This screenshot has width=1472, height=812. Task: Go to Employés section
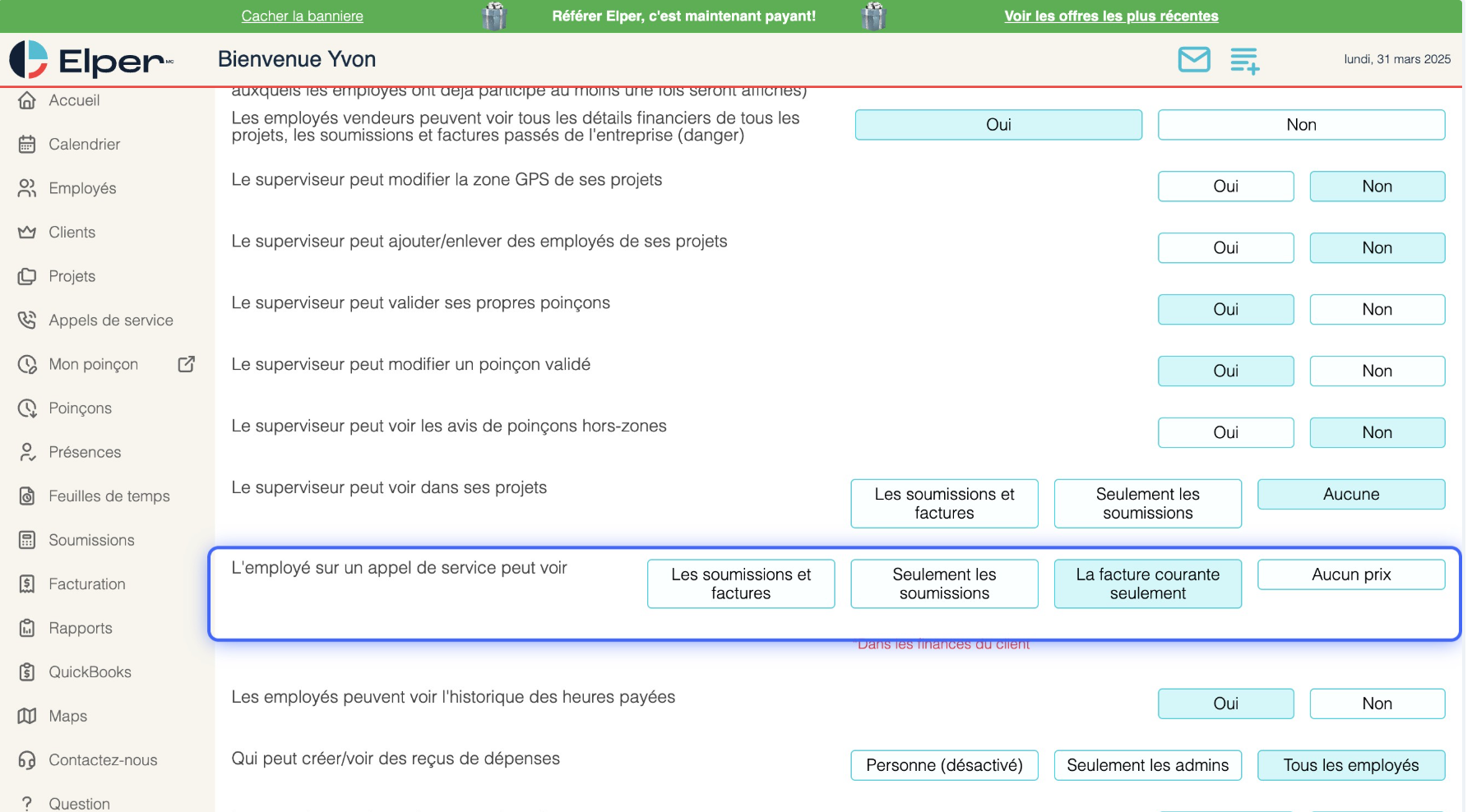point(82,188)
